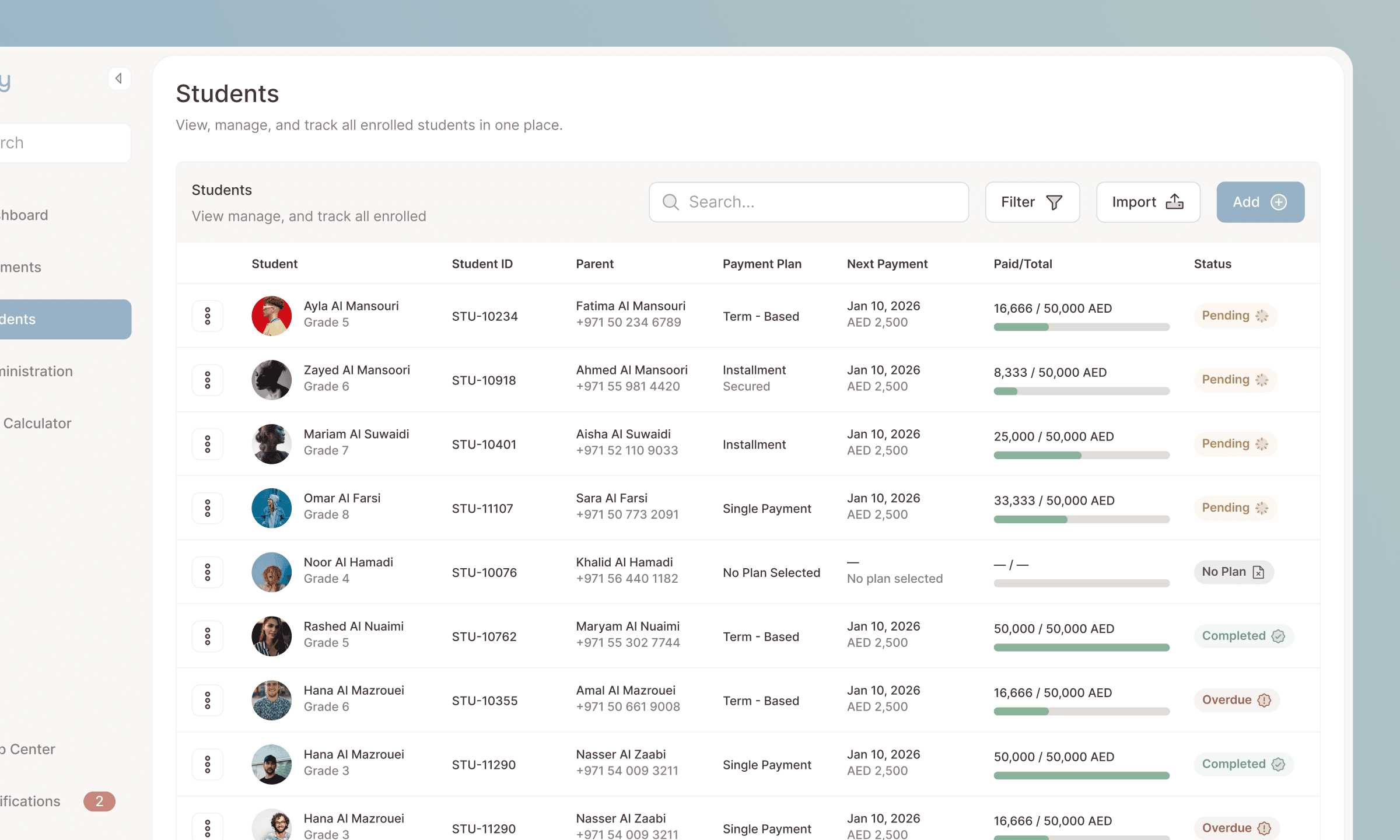Open the Filter options
Screen dimensions: 1400x840
click(1032, 202)
